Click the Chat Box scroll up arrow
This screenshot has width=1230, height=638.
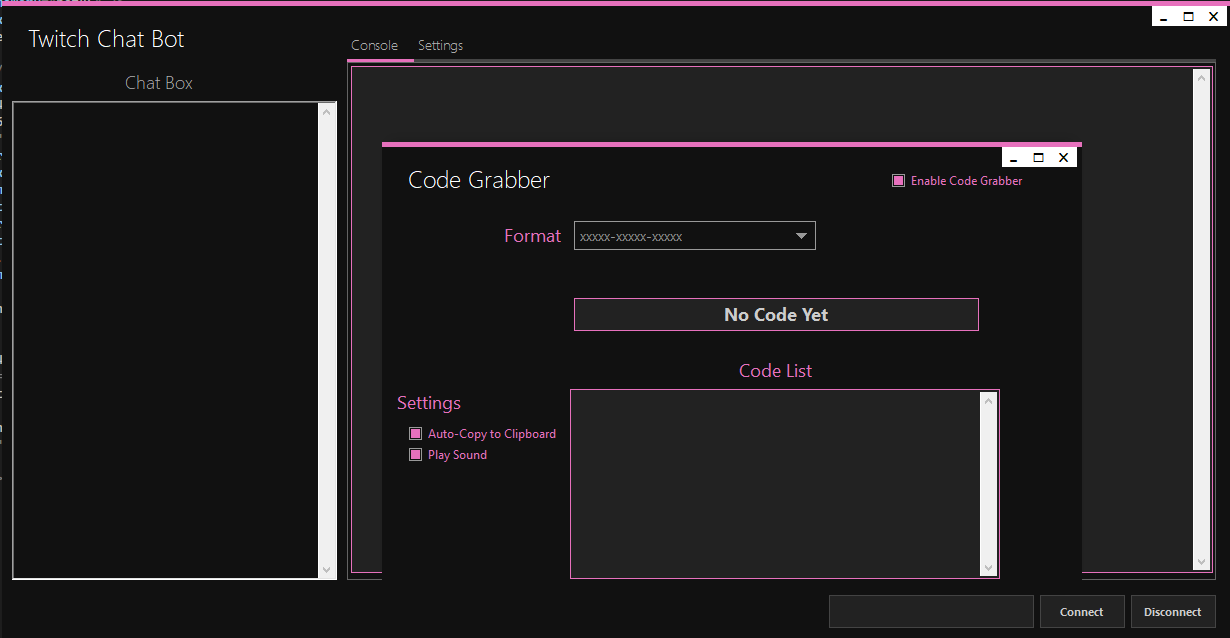point(327,112)
